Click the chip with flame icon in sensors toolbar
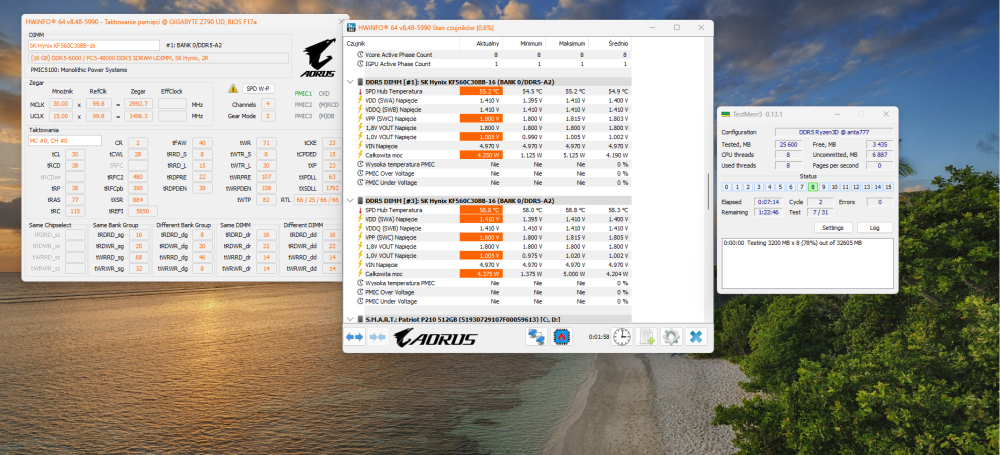This screenshot has height=455, width=1000. (562, 336)
